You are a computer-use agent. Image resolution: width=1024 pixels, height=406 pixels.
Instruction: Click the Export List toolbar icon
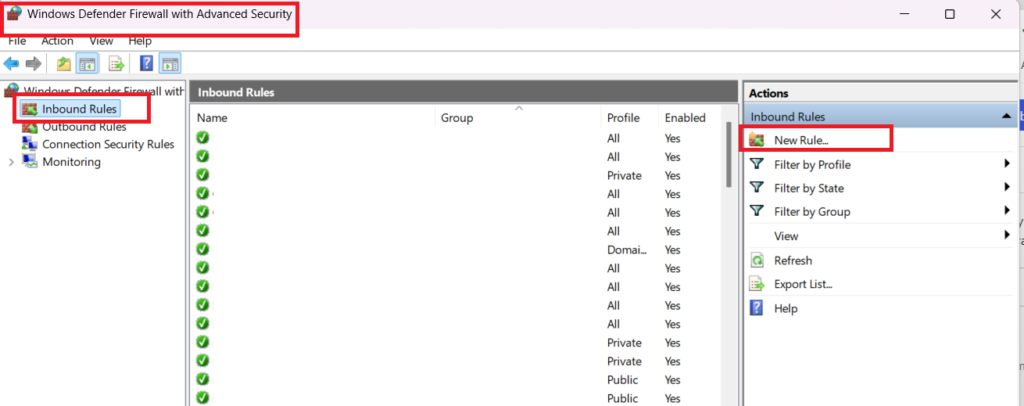[116, 63]
